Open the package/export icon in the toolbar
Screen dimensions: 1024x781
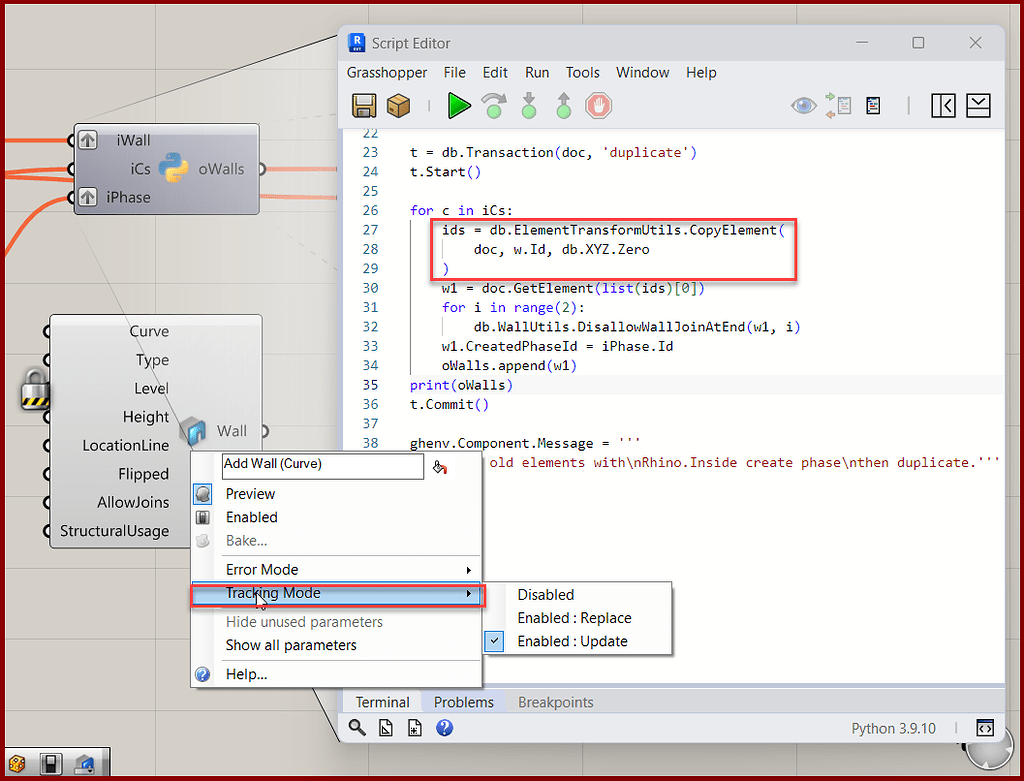pyautogui.click(x=396, y=105)
